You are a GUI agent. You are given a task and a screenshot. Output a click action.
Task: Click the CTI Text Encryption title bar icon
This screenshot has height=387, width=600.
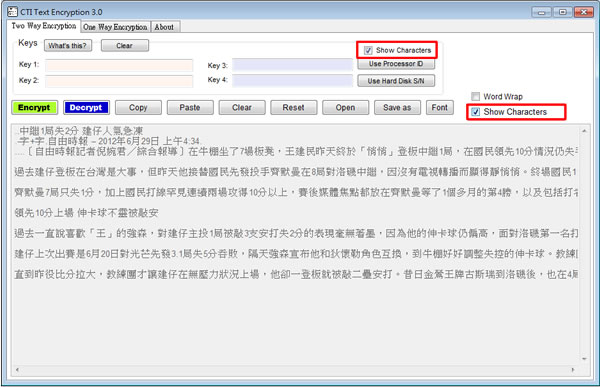13,12
